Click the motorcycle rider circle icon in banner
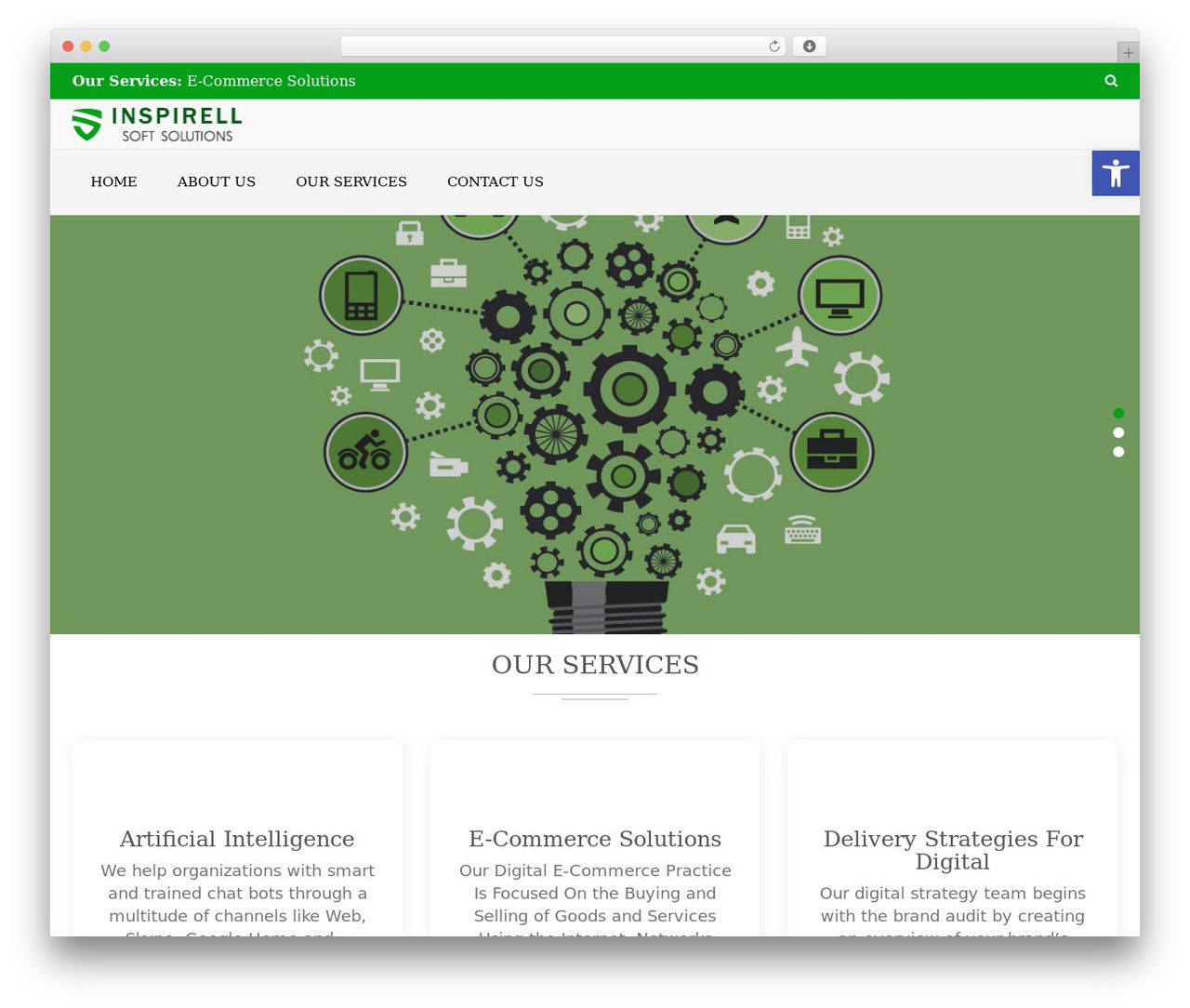 tap(365, 452)
